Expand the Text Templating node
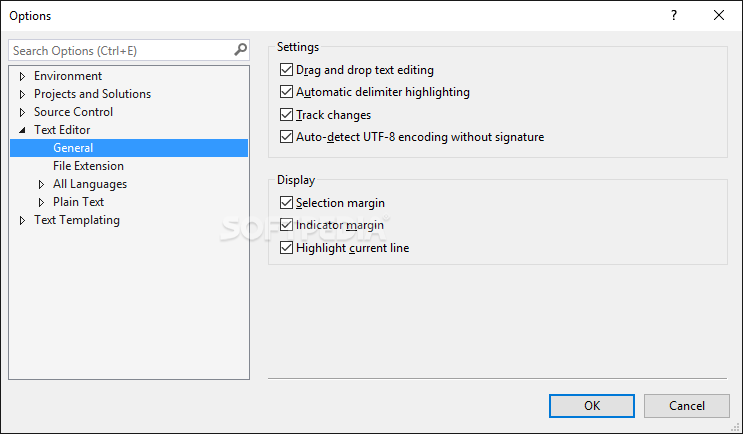The width and height of the screenshot is (743, 434). 22,220
